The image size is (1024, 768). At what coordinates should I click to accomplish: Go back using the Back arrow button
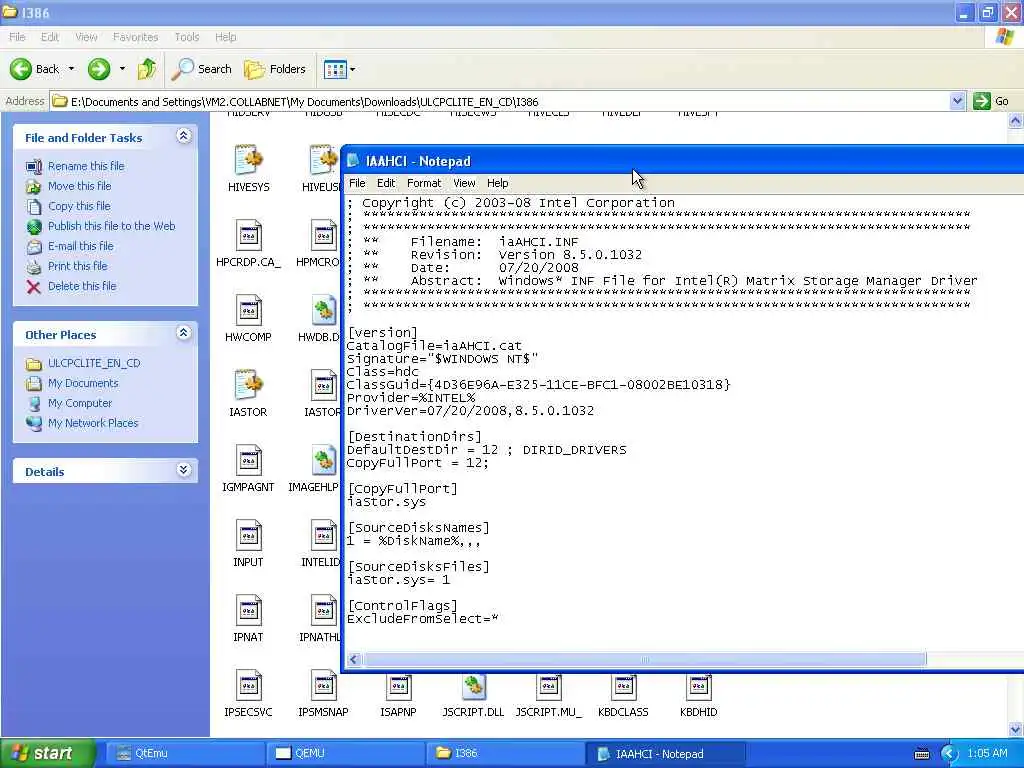coord(34,69)
